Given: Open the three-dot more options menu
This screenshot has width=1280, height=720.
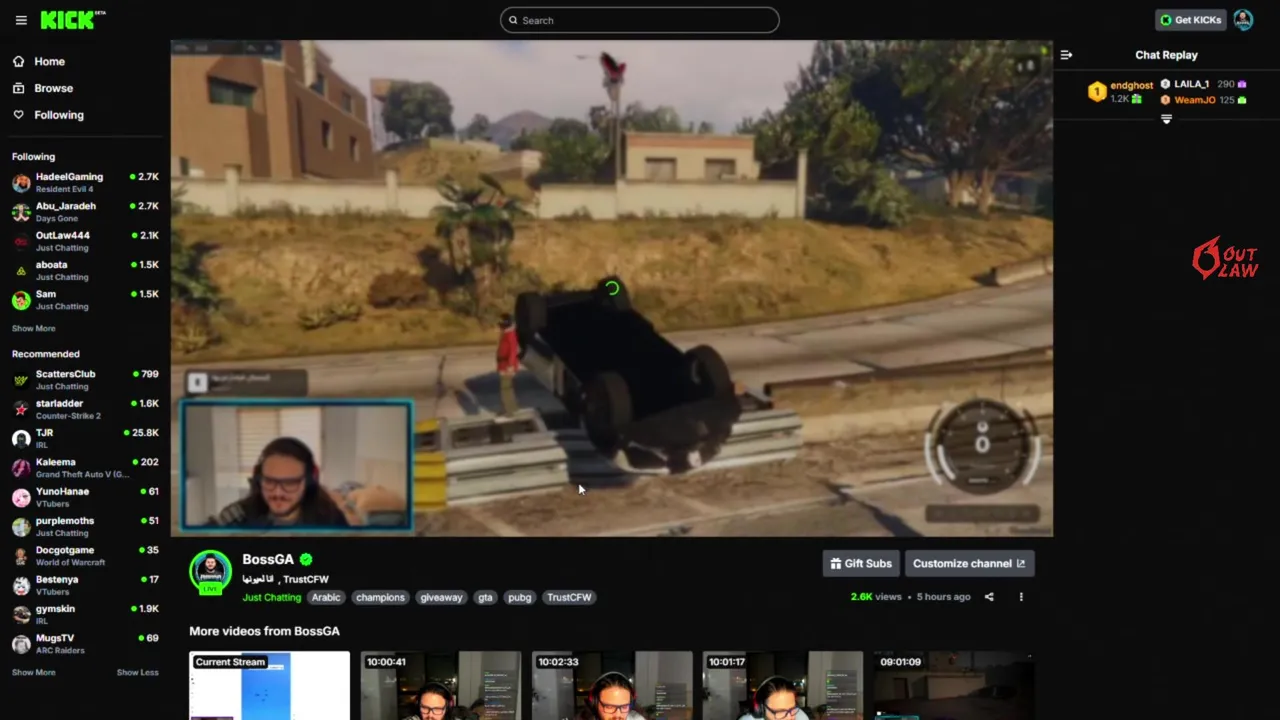Looking at the screenshot, I should pyautogui.click(x=1021, y=597).
